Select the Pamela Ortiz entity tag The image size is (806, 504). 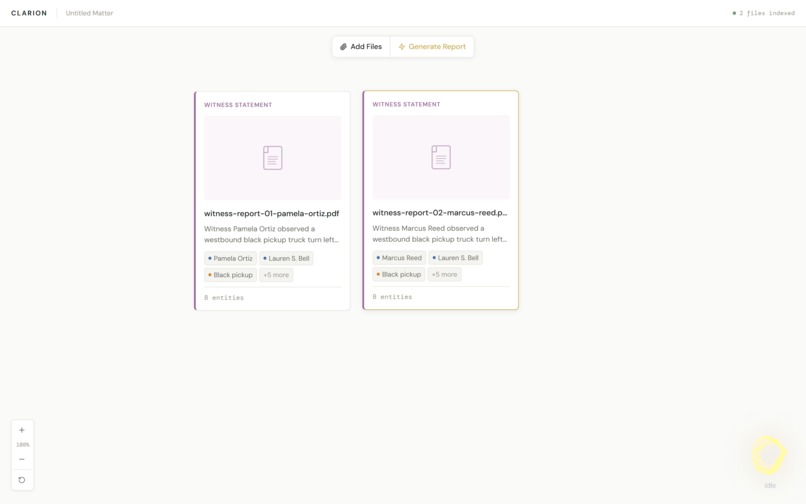(x=230, y=258)
